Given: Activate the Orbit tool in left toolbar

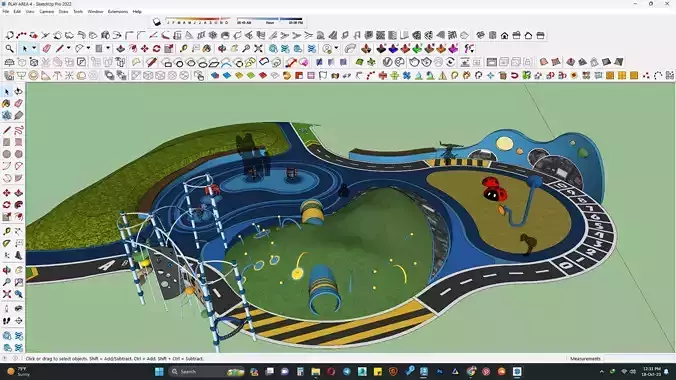Looking at the screenshot, I should tap(6, 270).
